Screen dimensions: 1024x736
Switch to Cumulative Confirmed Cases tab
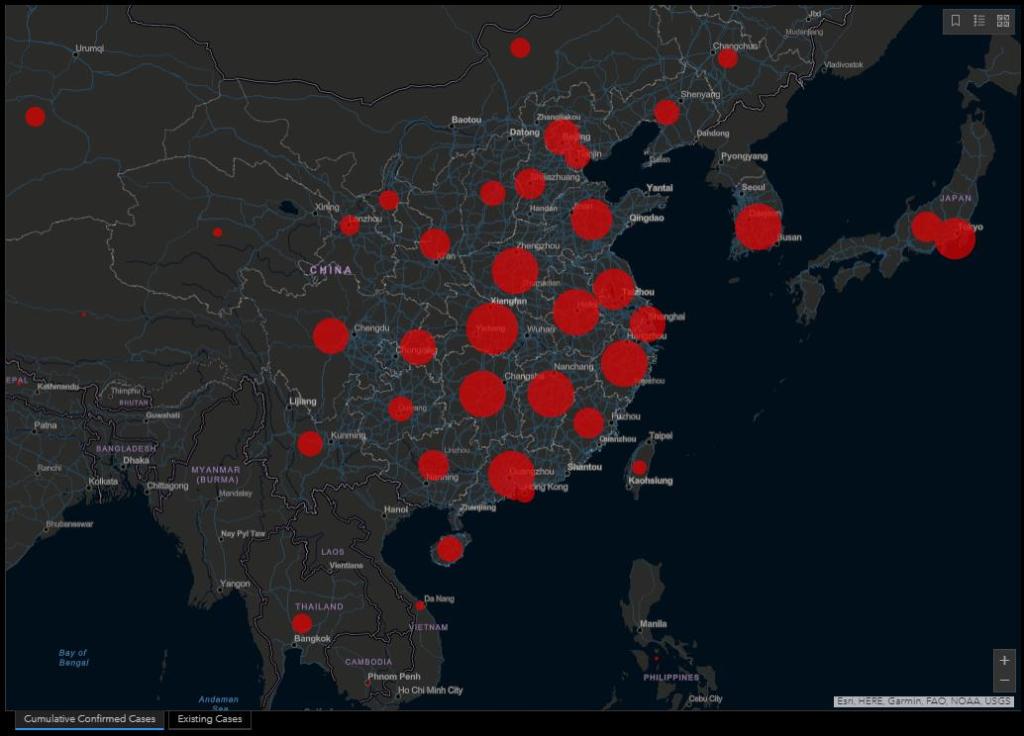pyautogui.click(x=90, y=719)
